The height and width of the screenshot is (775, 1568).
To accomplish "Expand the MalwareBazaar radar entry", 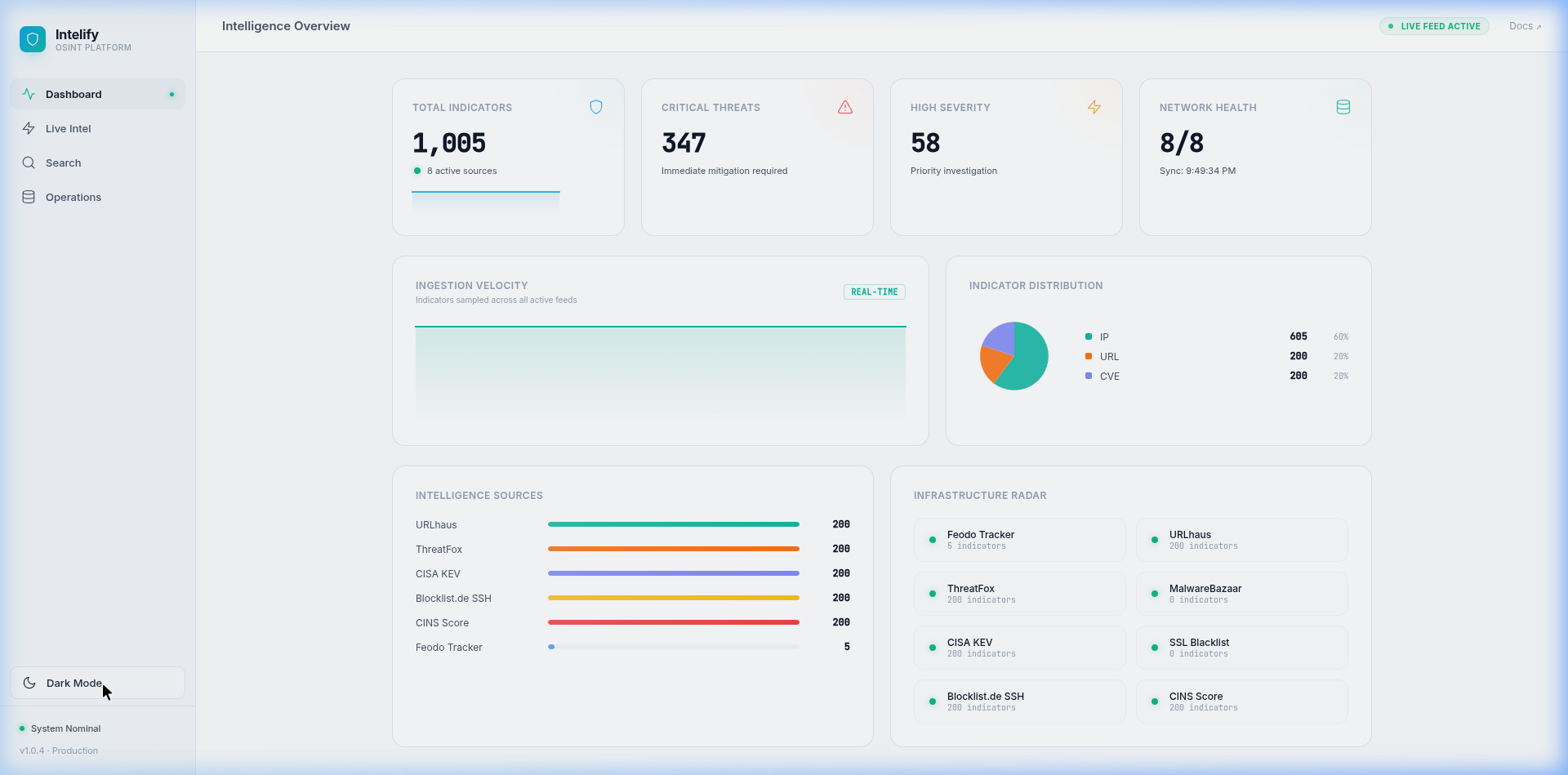I will coord(1241,593).
